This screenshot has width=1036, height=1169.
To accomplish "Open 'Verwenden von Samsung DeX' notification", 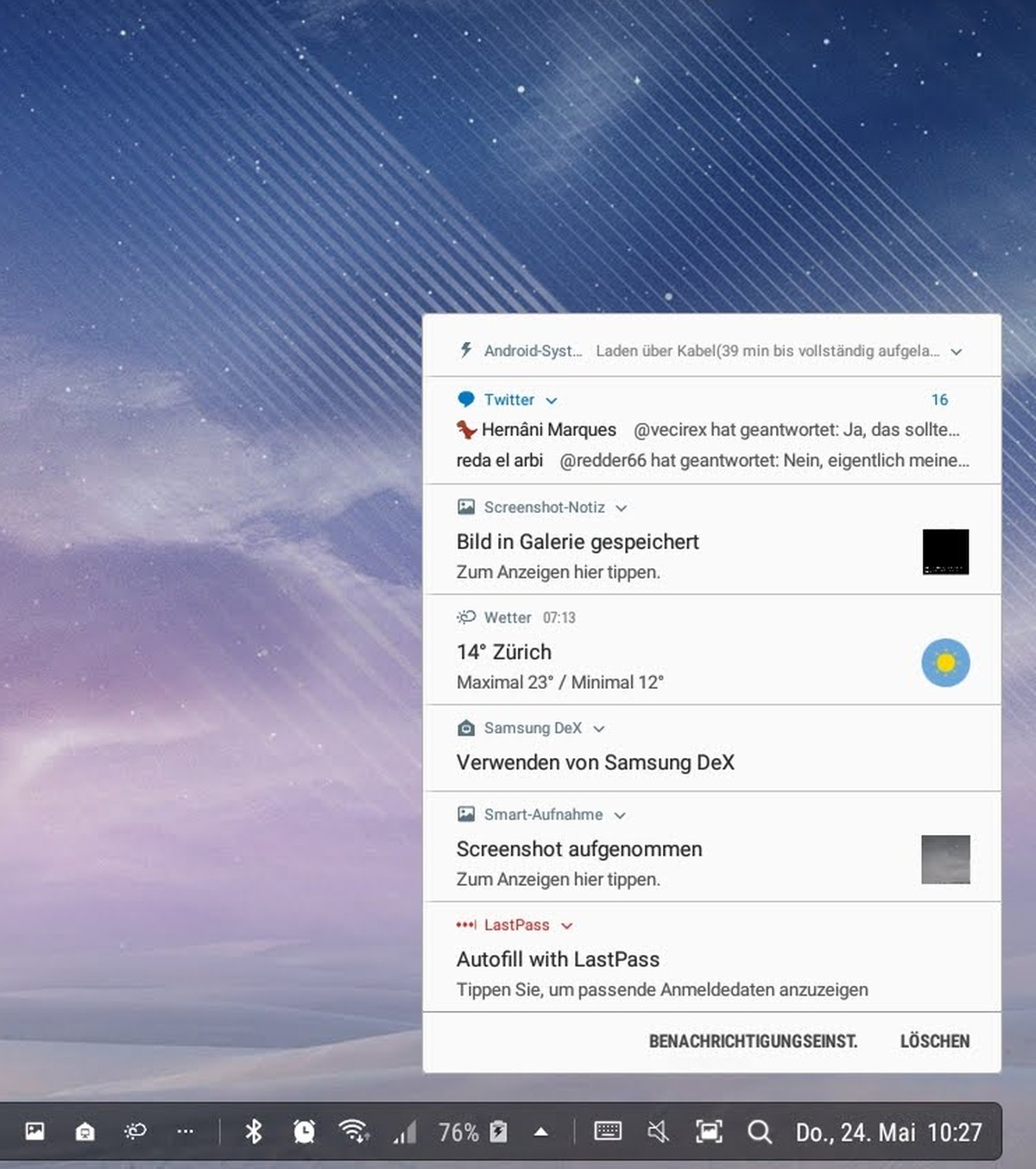I will 596,762.
